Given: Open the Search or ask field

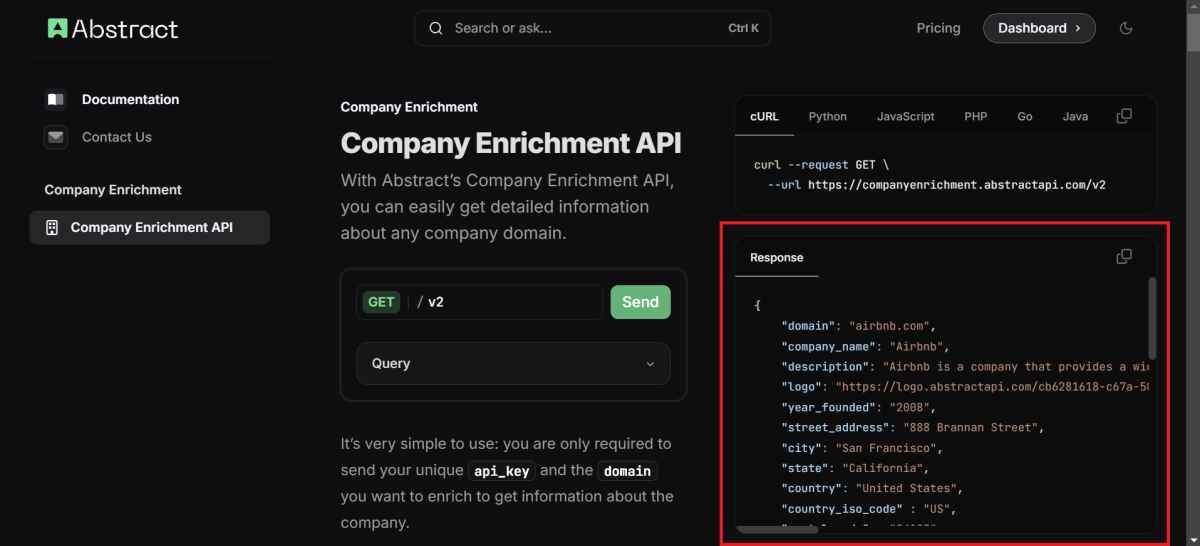Looking at the screenshot, I should (593, 28).
